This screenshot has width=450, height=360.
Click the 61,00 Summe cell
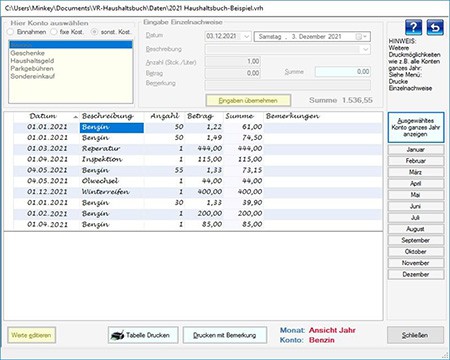pos(243,127)
